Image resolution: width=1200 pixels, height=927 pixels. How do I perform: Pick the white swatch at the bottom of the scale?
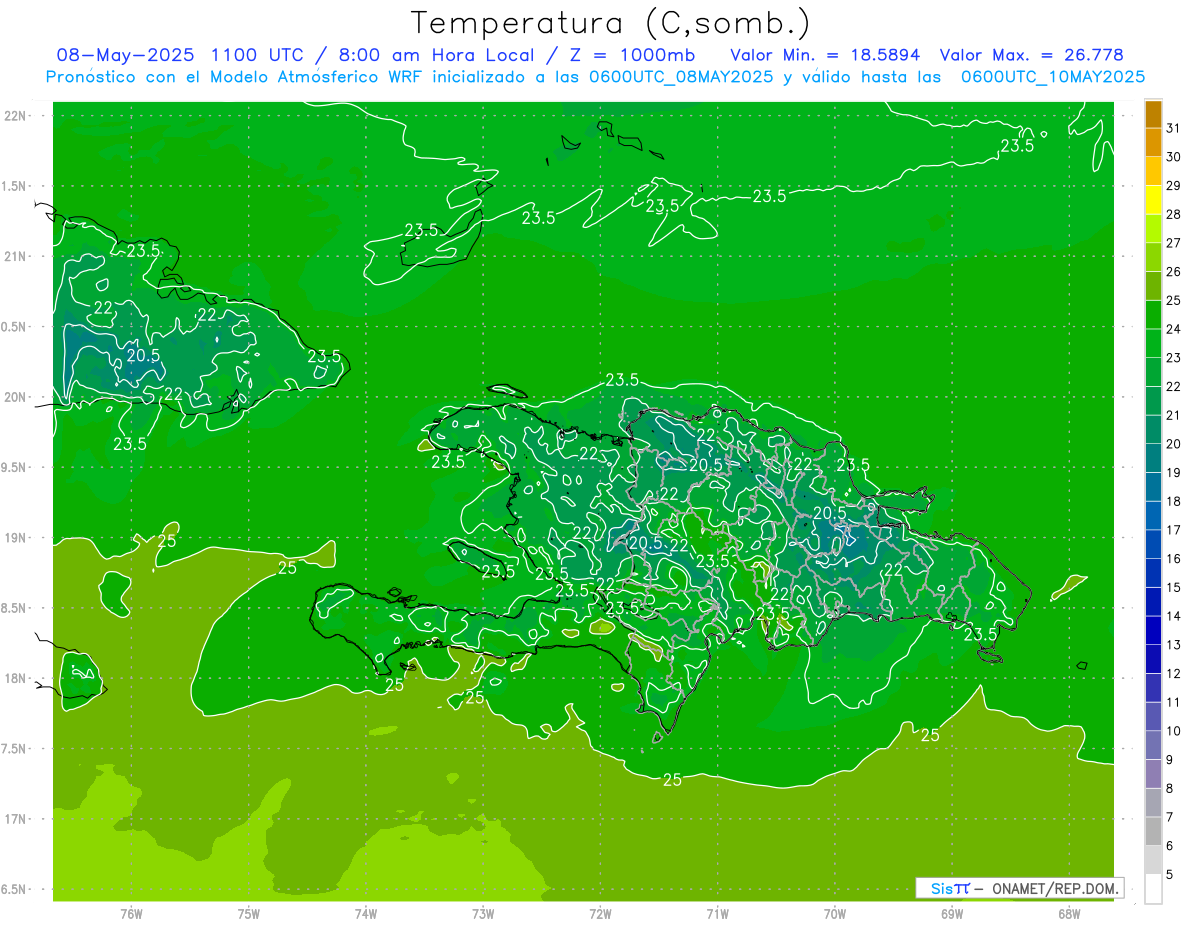(x=1153, y=889)
